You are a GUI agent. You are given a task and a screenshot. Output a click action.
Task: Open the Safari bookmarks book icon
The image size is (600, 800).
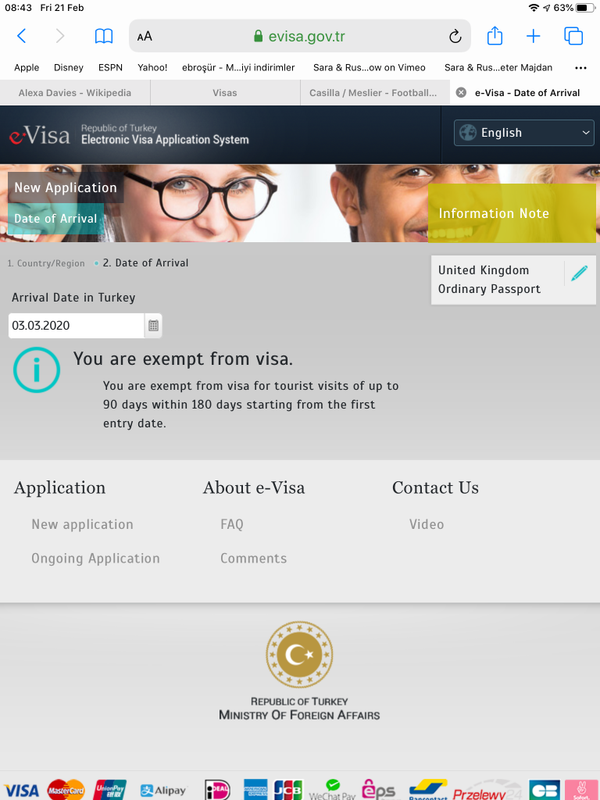[104, 36]
